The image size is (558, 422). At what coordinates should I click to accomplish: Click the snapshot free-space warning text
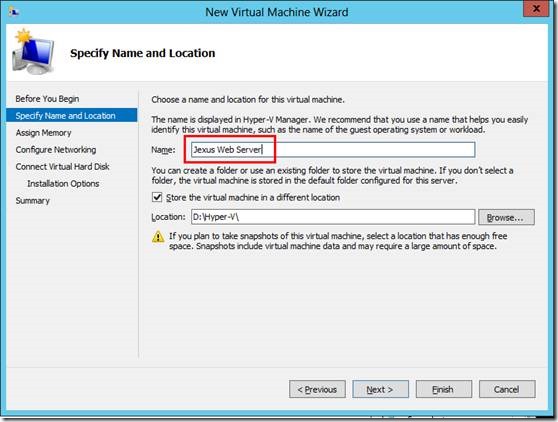point(338,241)
